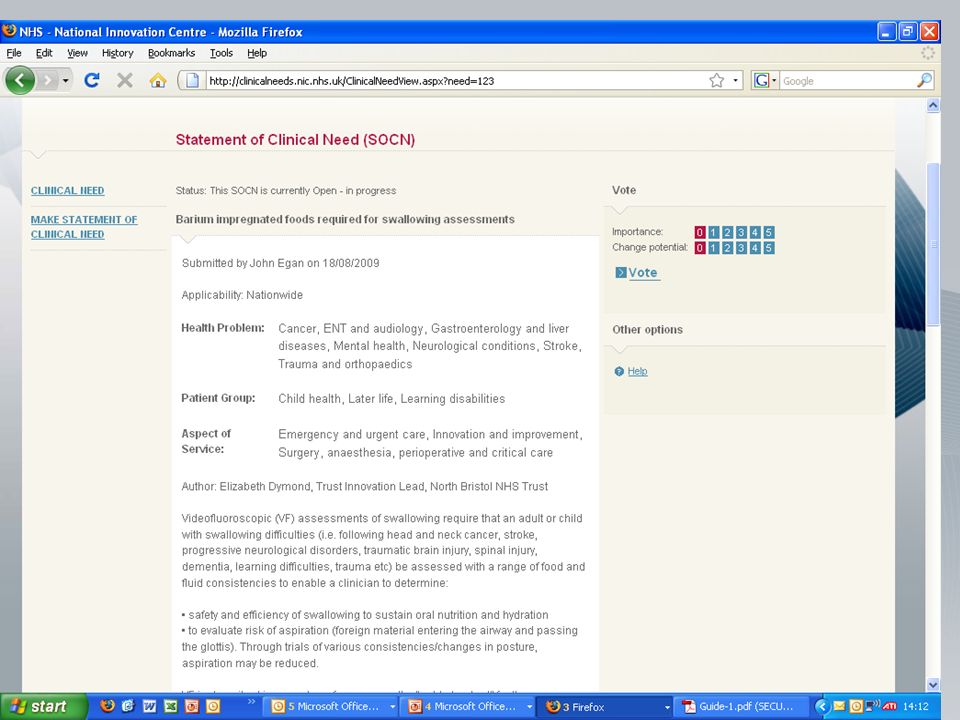Go back with the green Back arrow
The width and height of the screenshot is (960, 720).
[20, 80]
